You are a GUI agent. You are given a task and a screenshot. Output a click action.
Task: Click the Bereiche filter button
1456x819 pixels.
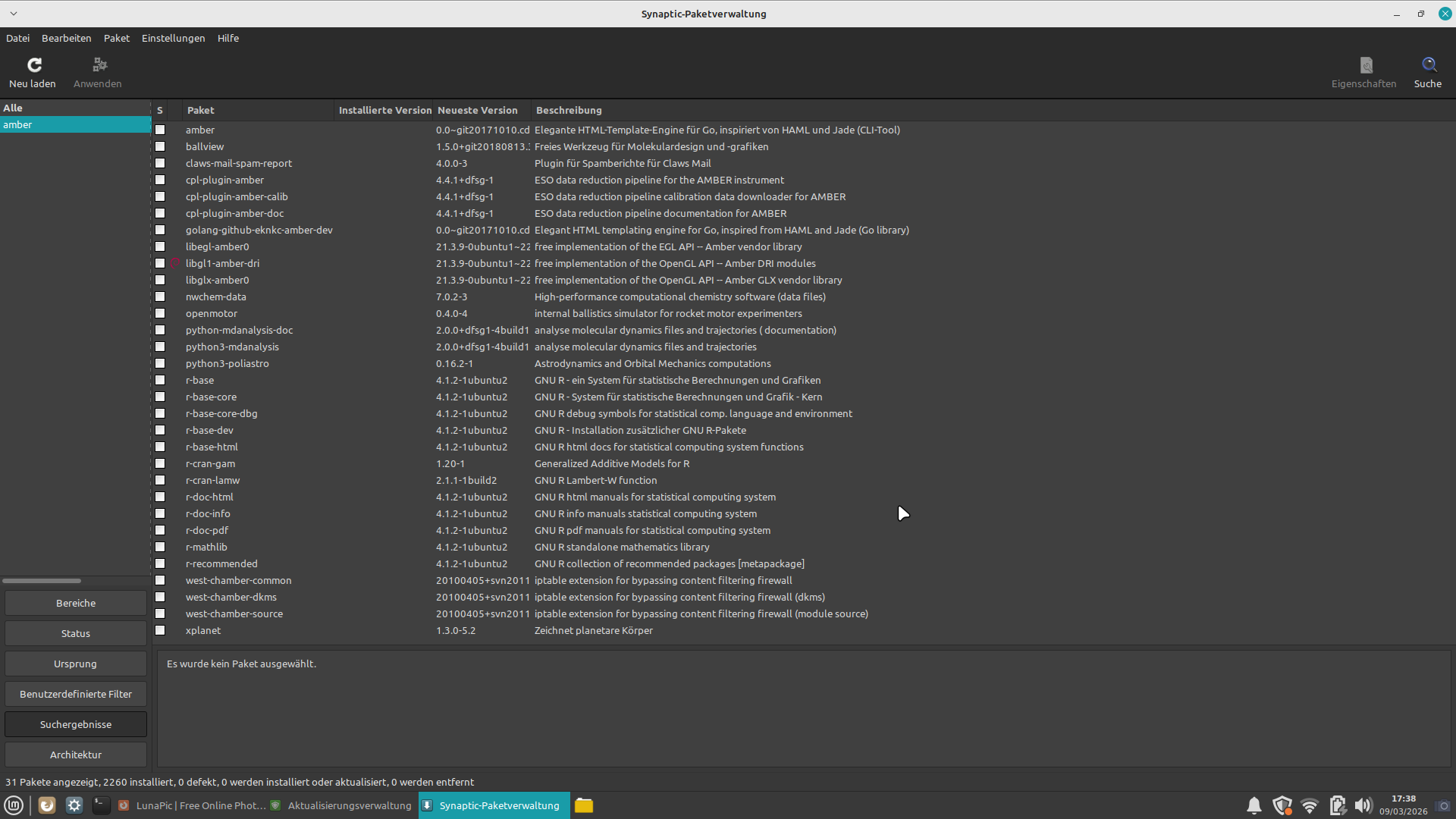coord(76,604)
